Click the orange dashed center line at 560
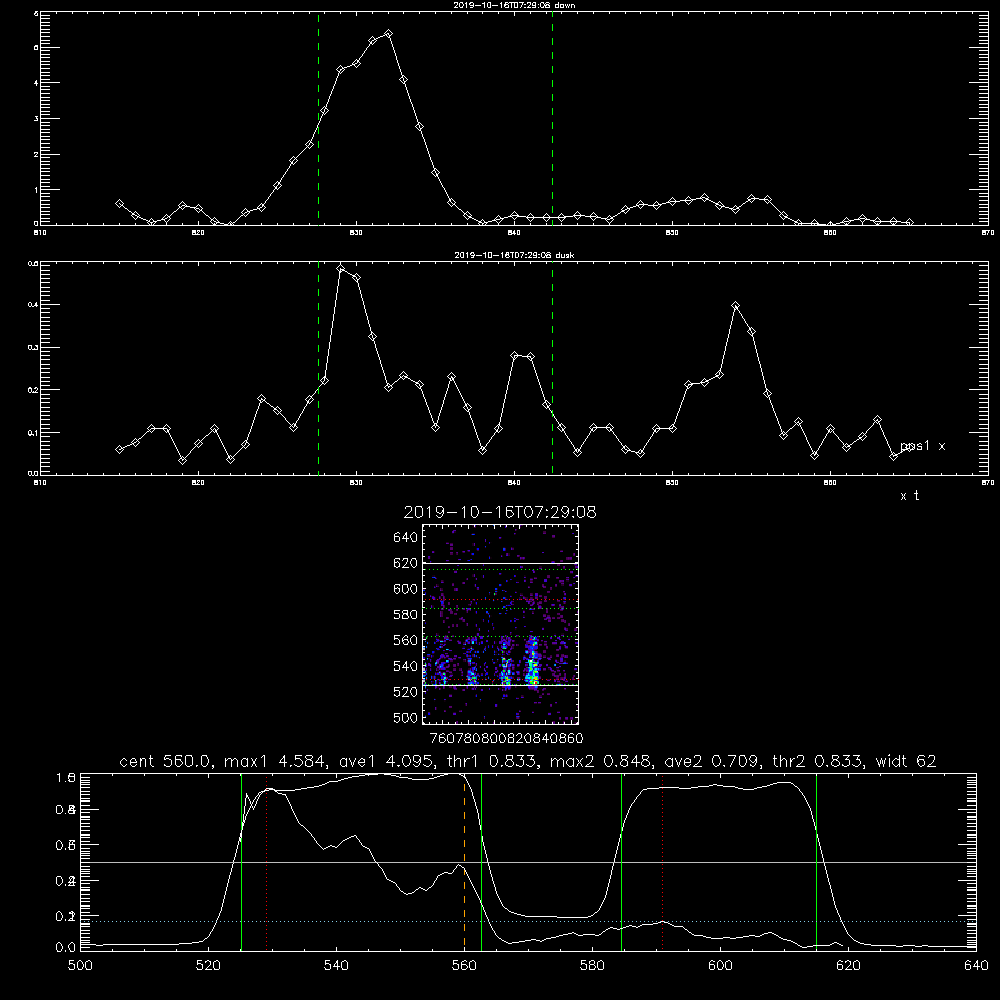Image resolution: width=1000 pixels, height=1000 pixels. pyautogui.click(x=464, y=861)
